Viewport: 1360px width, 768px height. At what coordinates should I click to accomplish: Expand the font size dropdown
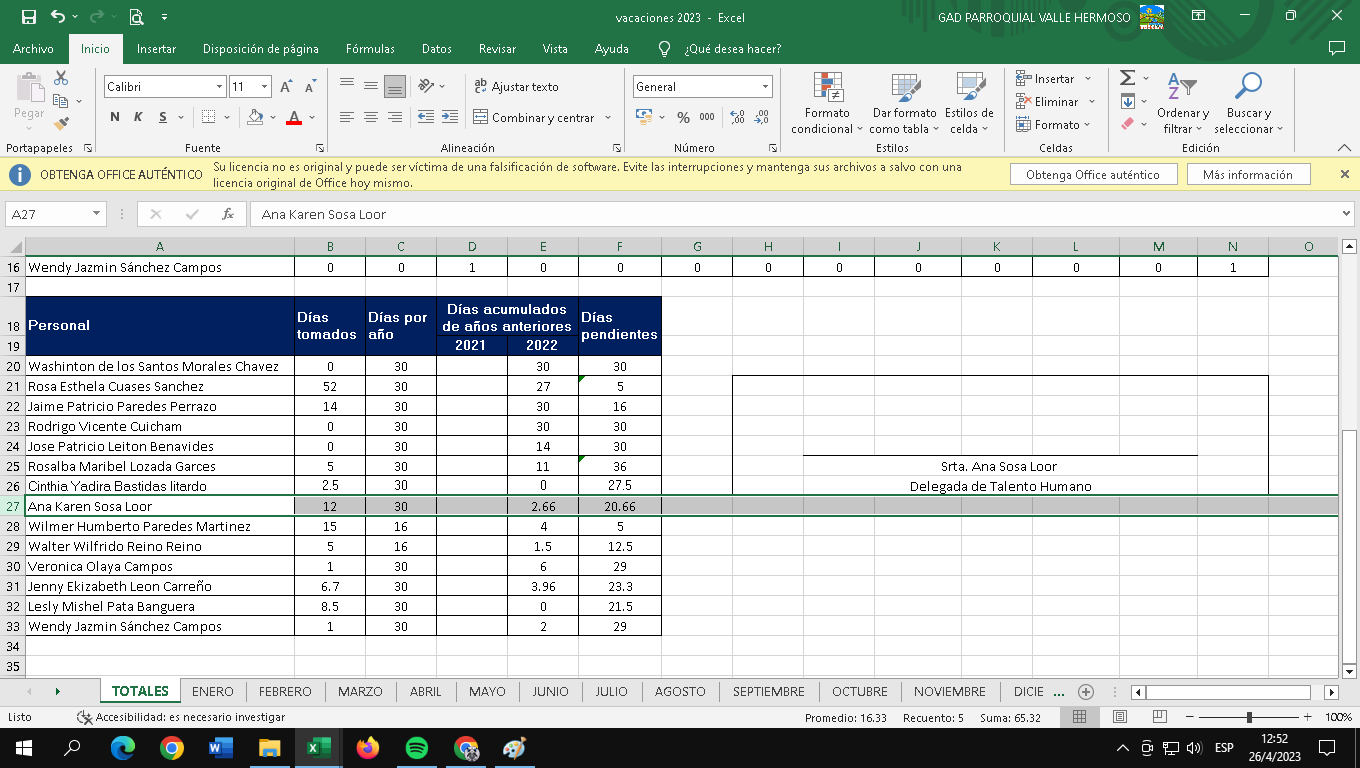(265, 87)
